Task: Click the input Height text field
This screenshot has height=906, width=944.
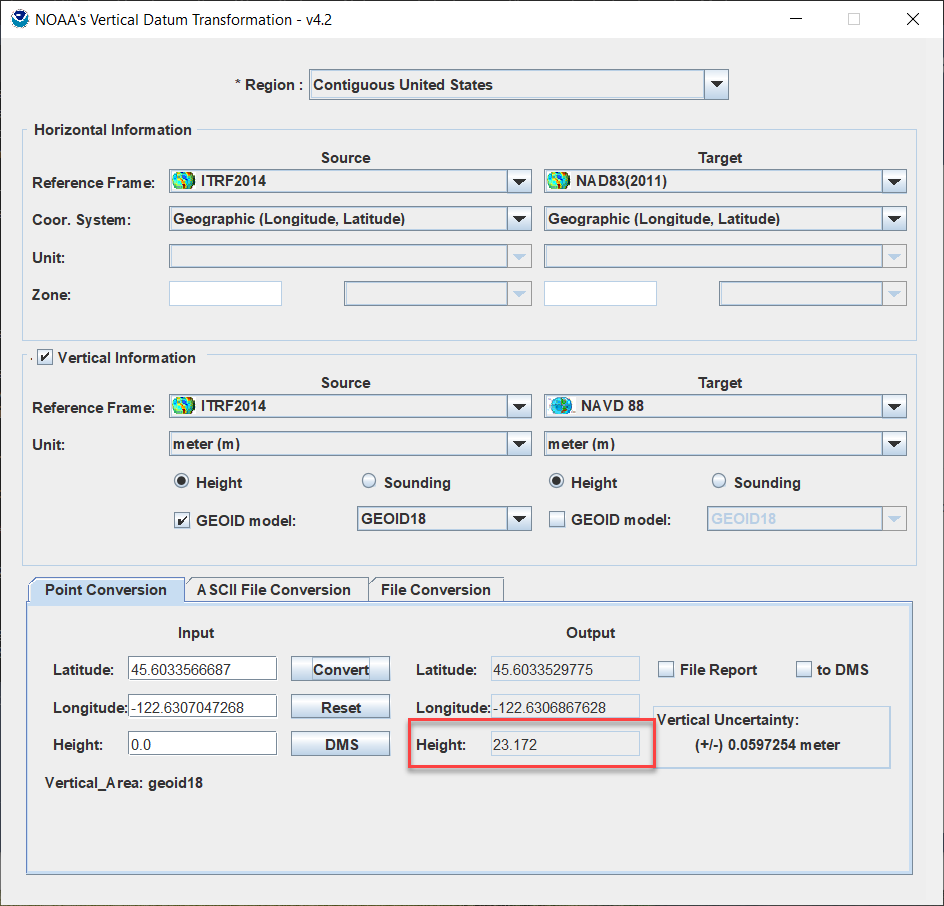Action: tap(202, 744)
